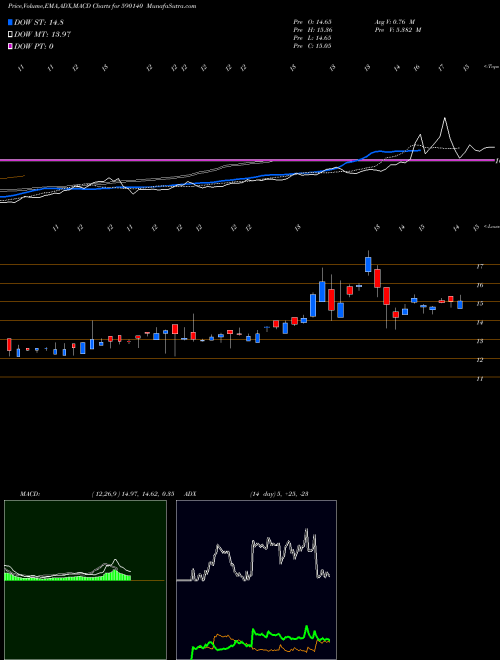The height and width of the screenshot is (660, 500).
Task: Click the green MACD histogram chart
Action: [85, 580]
